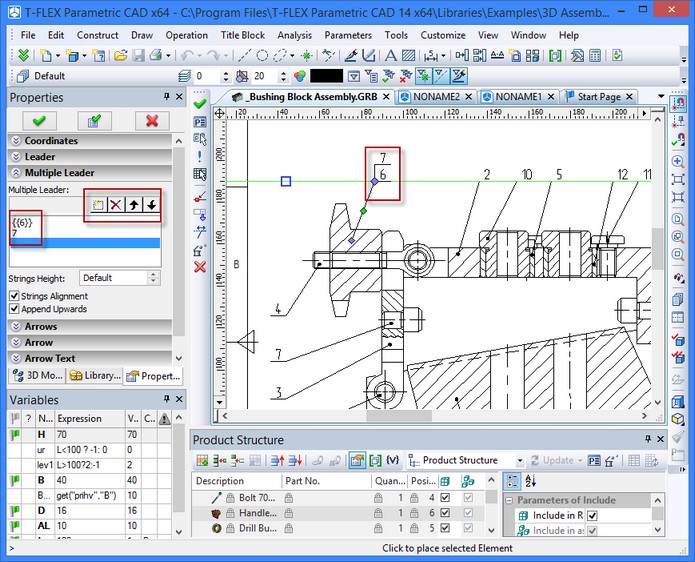Image resolution: width=695 pixels, height=562 pixels.
Task: Toggle checkbox in Bolt 70 row
Action: (445, 498)
